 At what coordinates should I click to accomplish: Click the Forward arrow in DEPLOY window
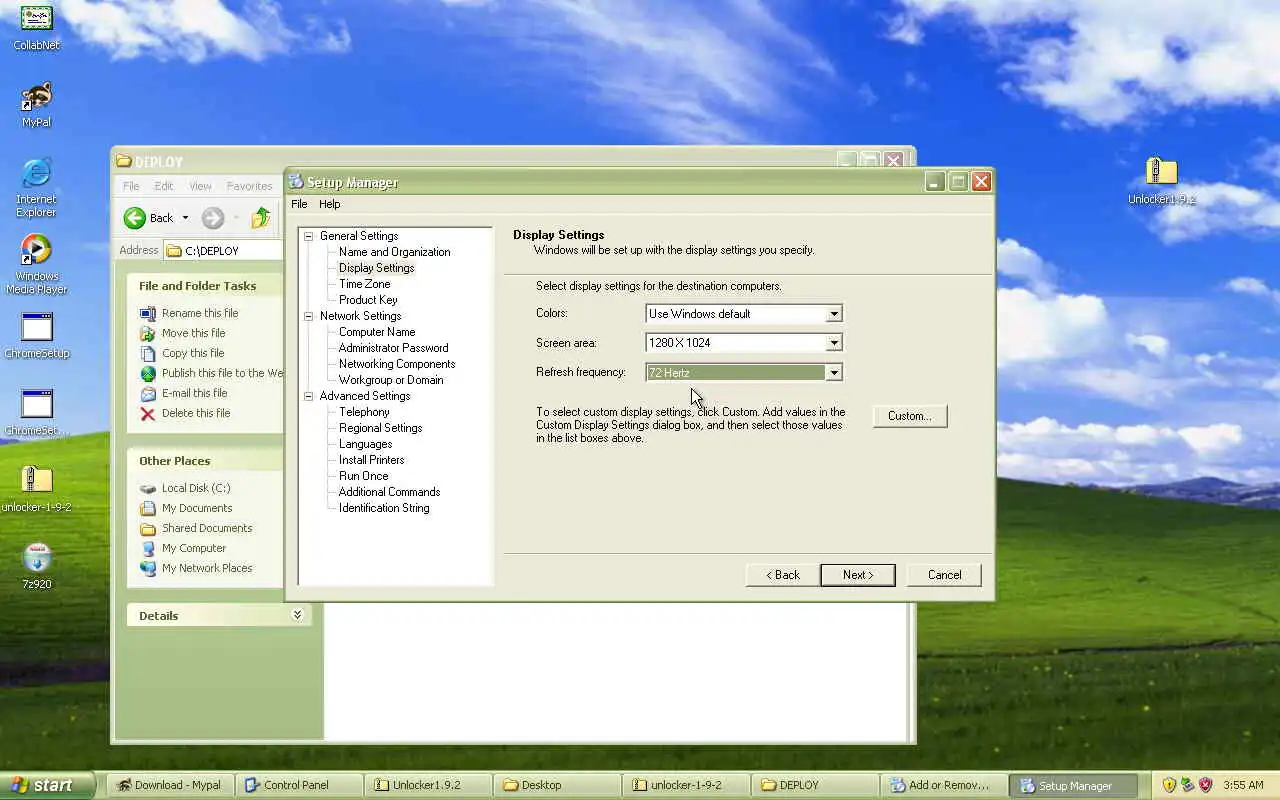click(x=212, y=218)
